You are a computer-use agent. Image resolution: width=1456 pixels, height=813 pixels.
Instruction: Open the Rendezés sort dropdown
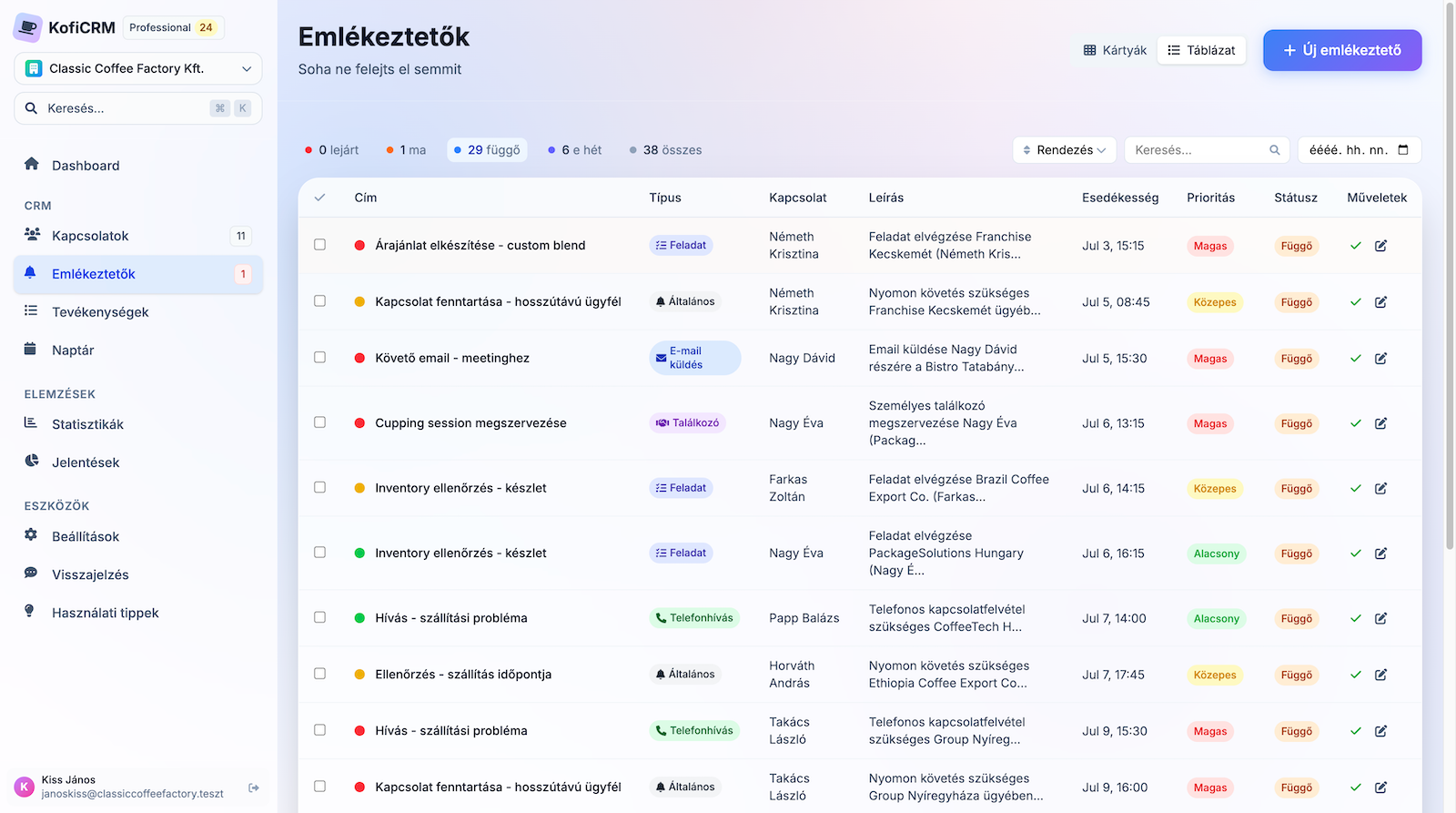[x=1065, y=150]
